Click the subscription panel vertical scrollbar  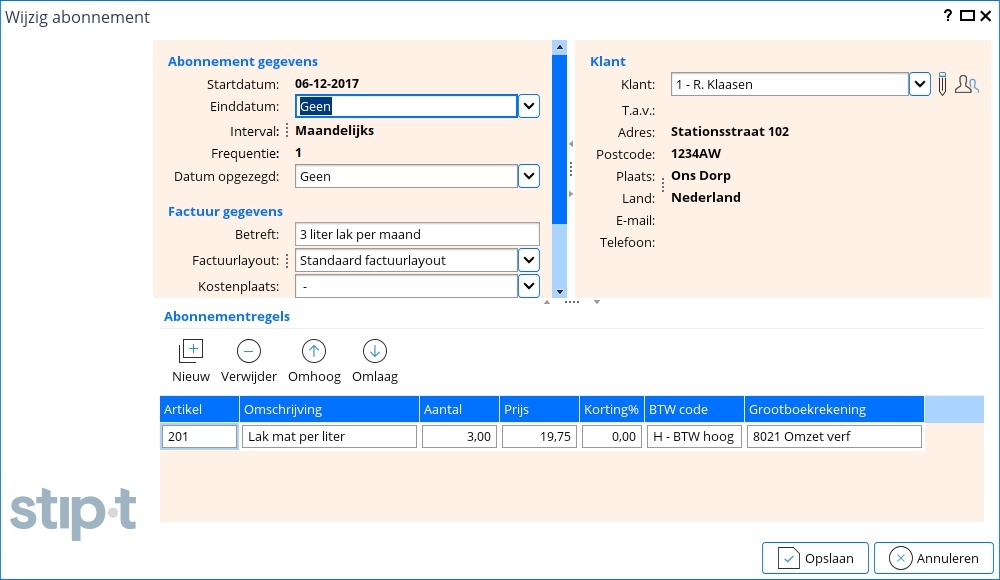559,140
